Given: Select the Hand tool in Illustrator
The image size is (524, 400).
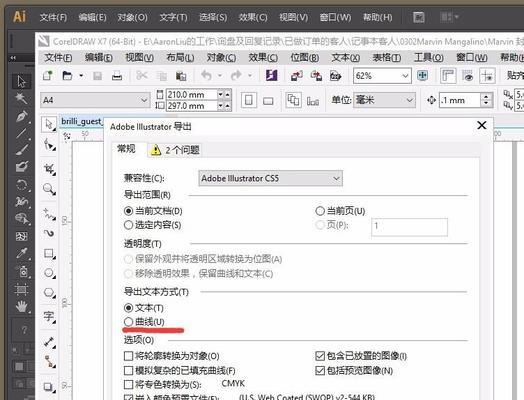Looking at the screenshot, I should [x=21, y=306].
